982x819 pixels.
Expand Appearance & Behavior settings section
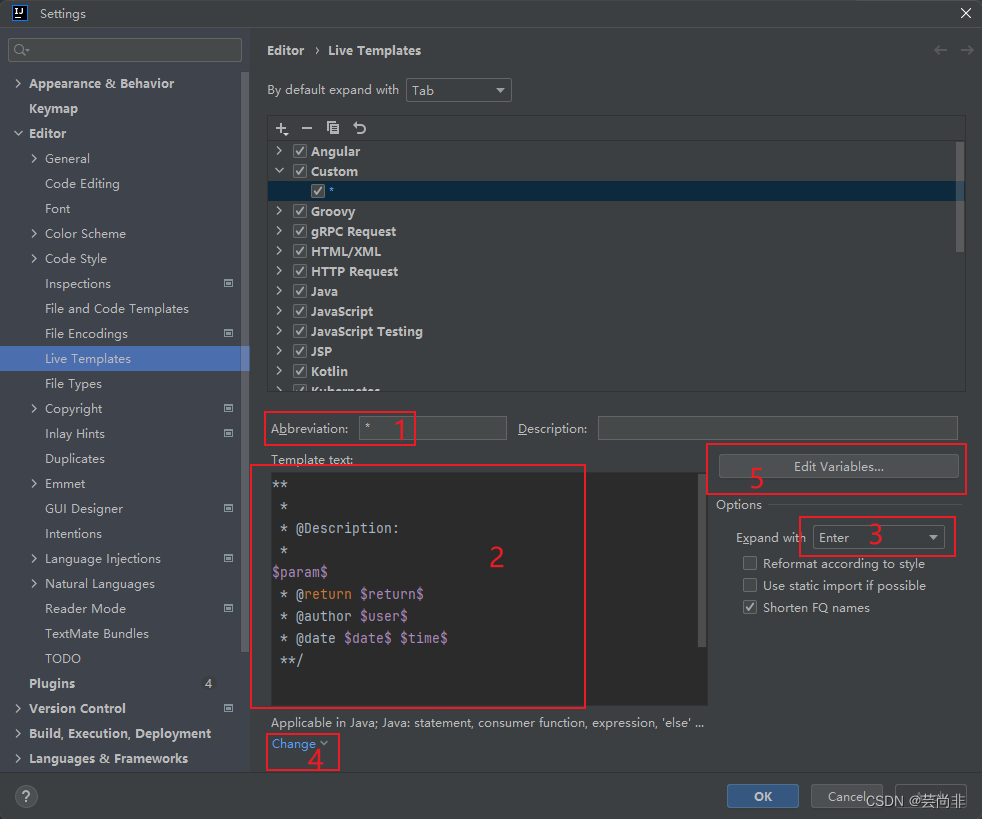pyautogui.click(x=18, y=83)
